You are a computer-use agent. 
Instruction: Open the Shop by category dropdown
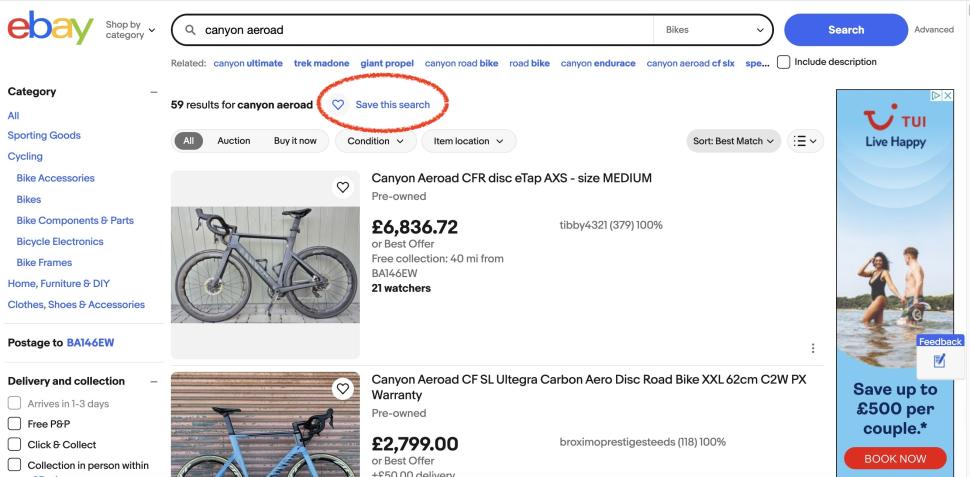click(x=130, y=30)
